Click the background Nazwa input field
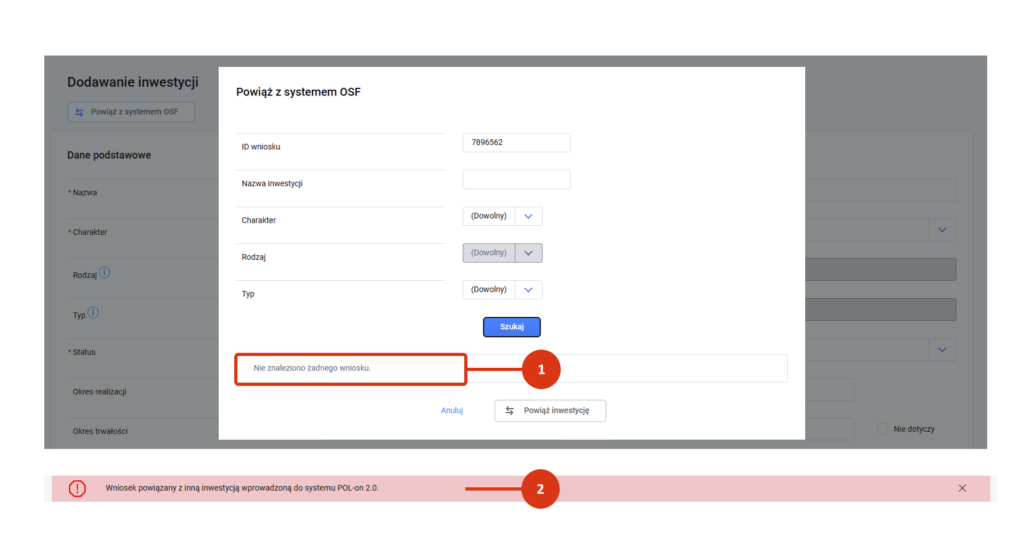This screenshot has height=553, width=1024. coord(880,191)
